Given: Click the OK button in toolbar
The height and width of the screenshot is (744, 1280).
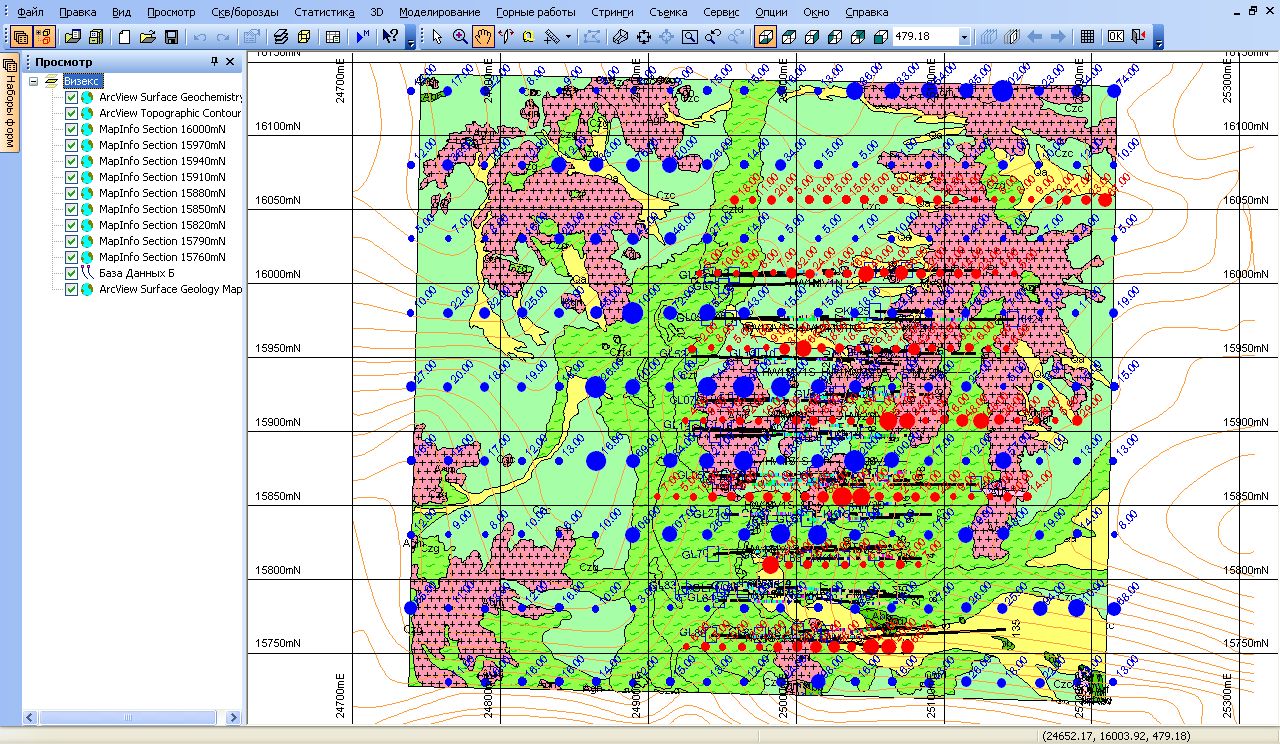Looking at the screenshot, I should pyautogui.click(x=1116, y=37).
